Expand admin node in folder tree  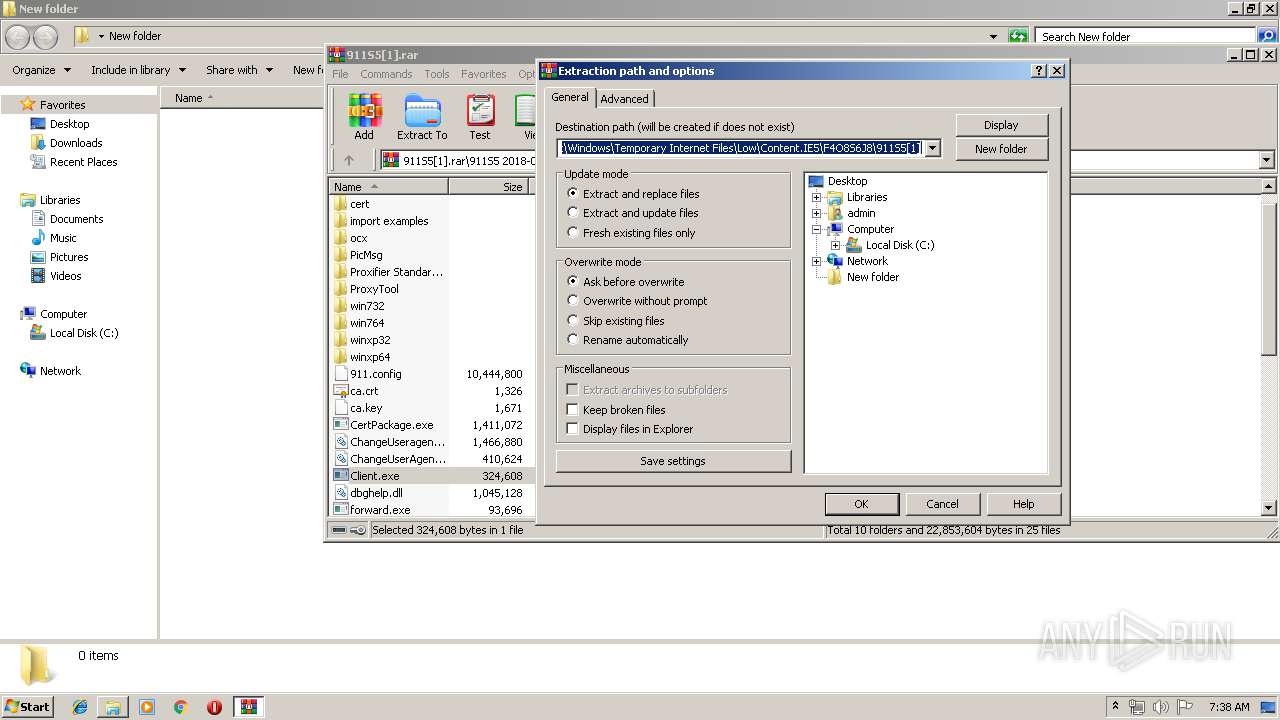[816, 213]
